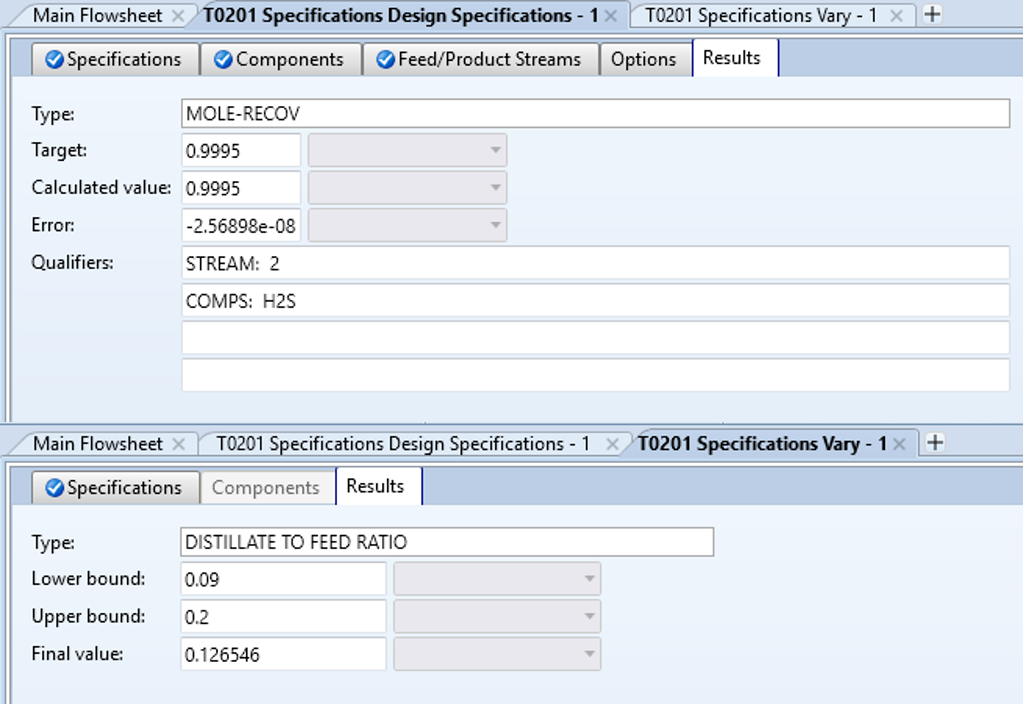Switch to Main Flowsheet tab in upper panel

[97, 15]
